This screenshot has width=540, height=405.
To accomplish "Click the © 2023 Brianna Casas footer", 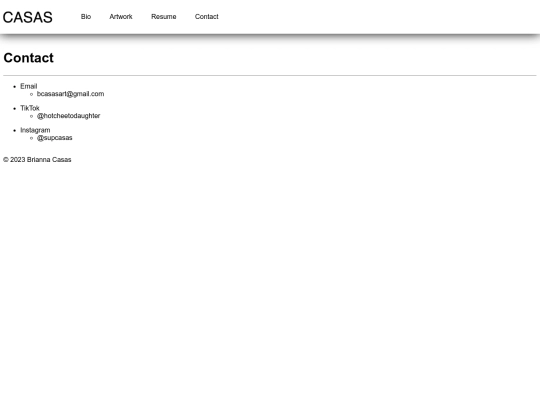I will pyautogui.click(x=37, y=159).
